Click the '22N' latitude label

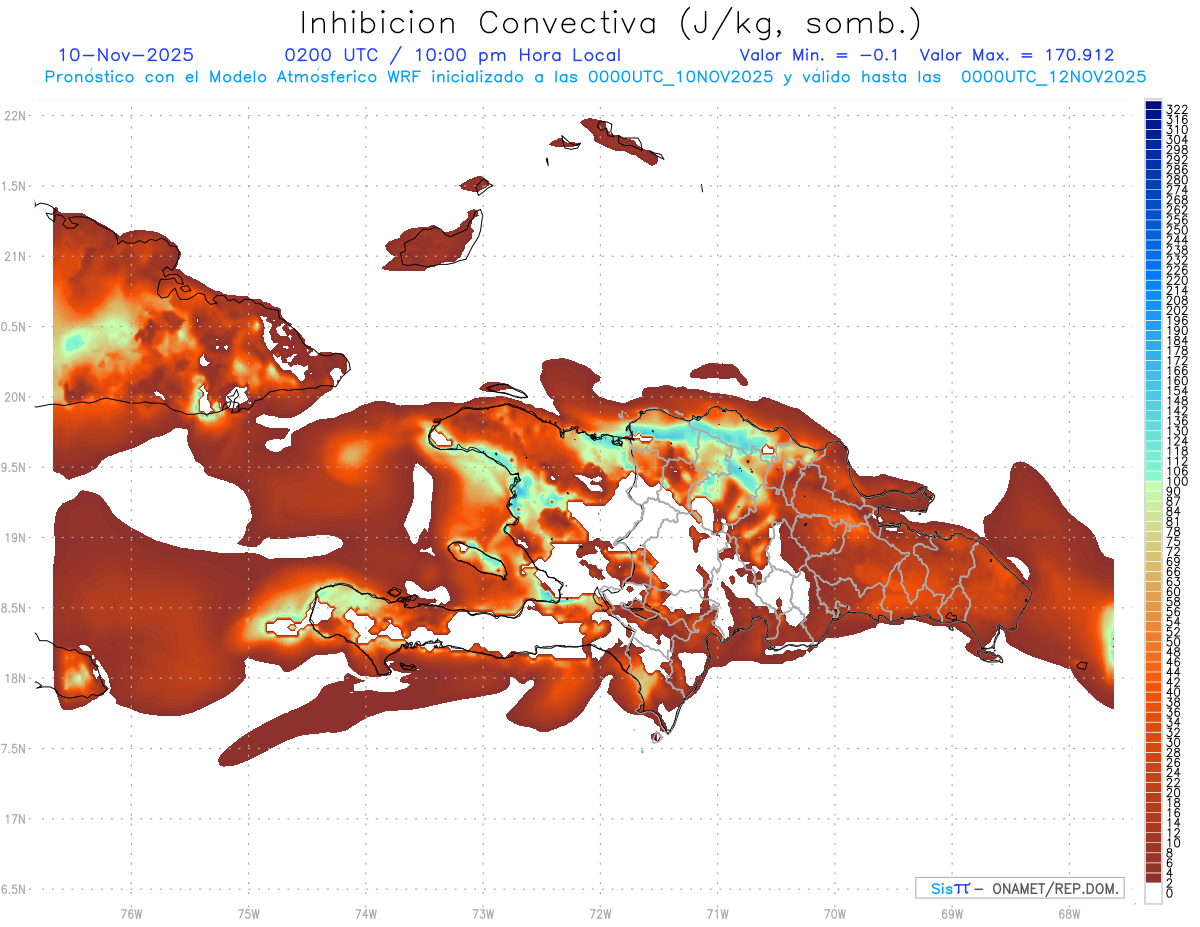click(x=15, y=116)
